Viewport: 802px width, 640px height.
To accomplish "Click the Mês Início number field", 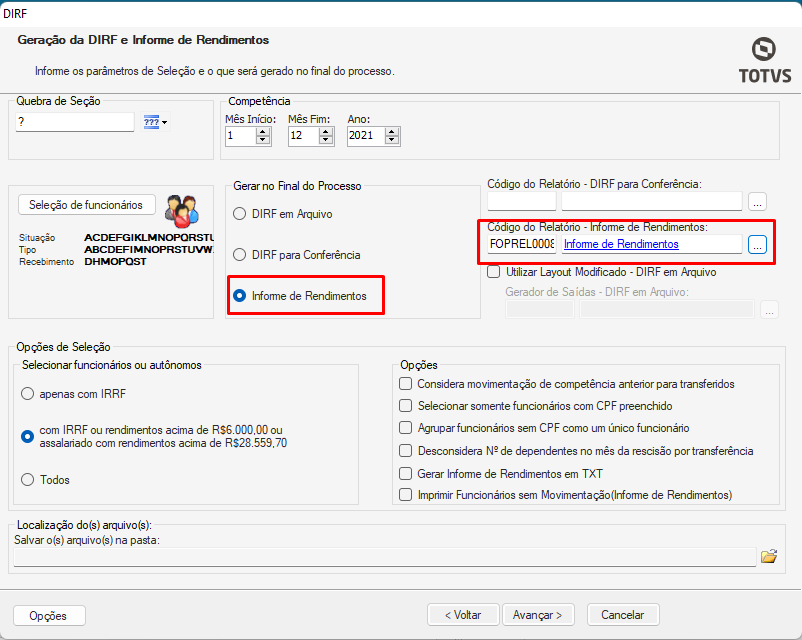I will click(x=240, y=136).
